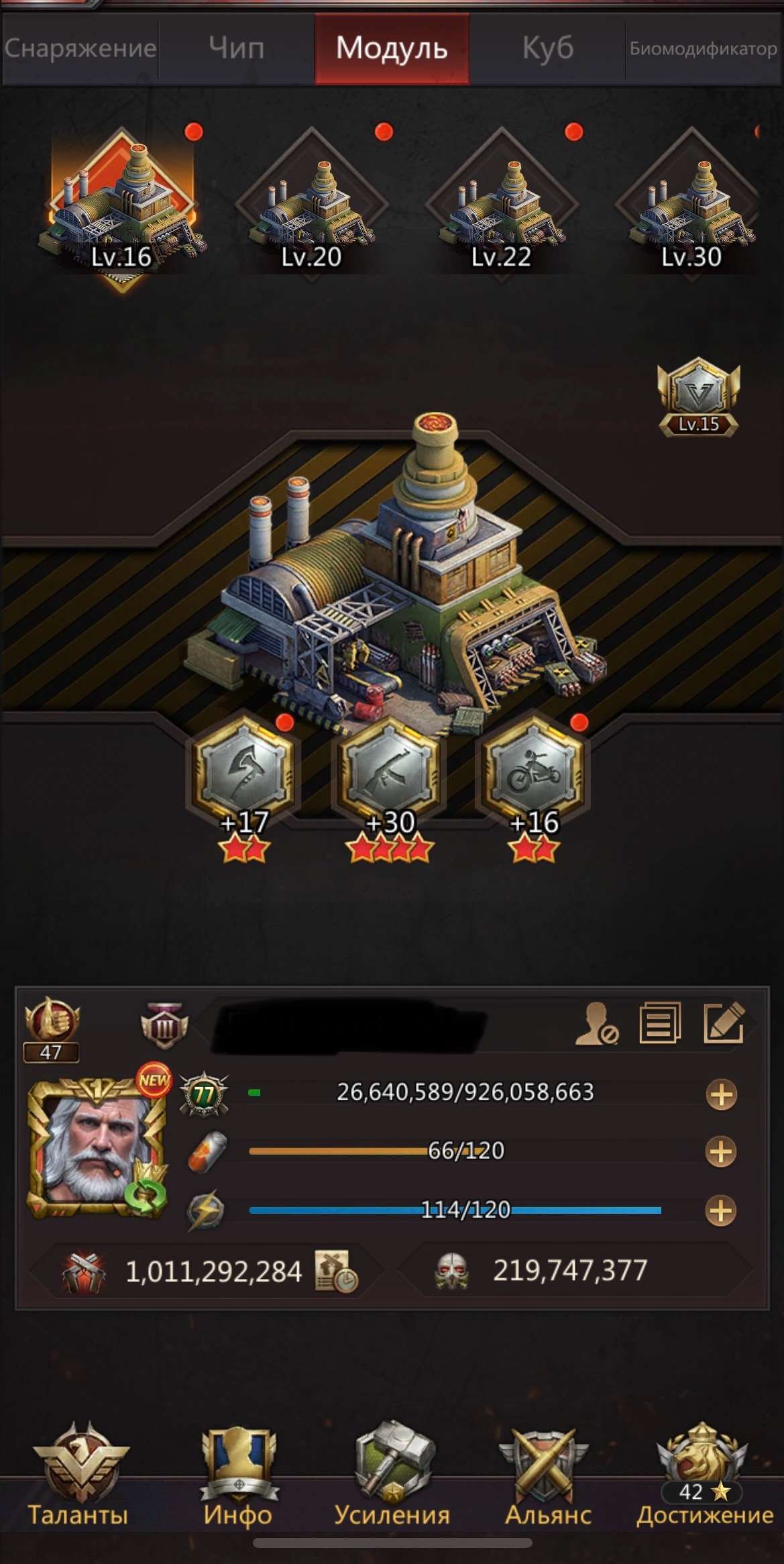Open the block player icon
Image resolution: width=784 pixels, height=1564 pixels.
(x=596, y=1023)
